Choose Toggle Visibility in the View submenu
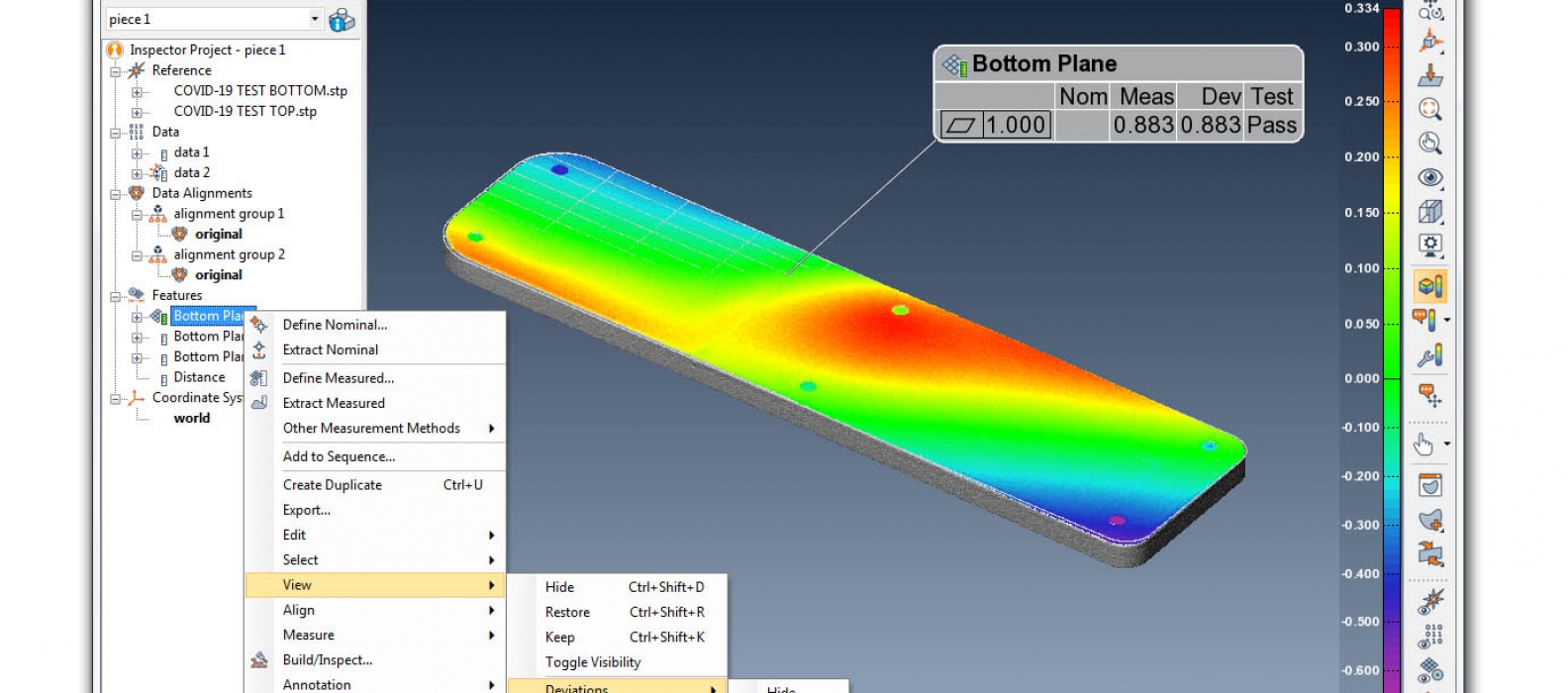 pyautogui.click(x=592, y=662)
